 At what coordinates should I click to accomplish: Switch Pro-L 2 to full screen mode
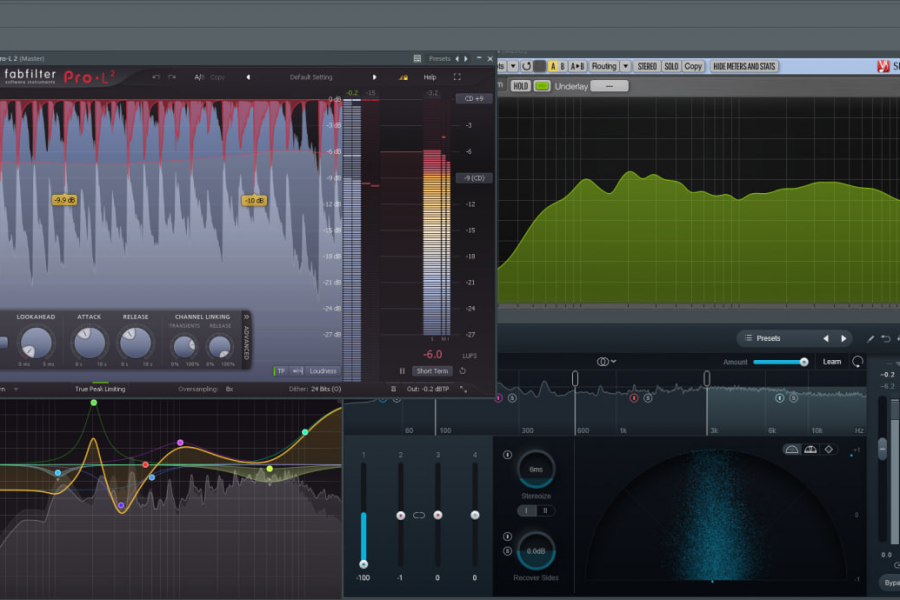[457, 77]
